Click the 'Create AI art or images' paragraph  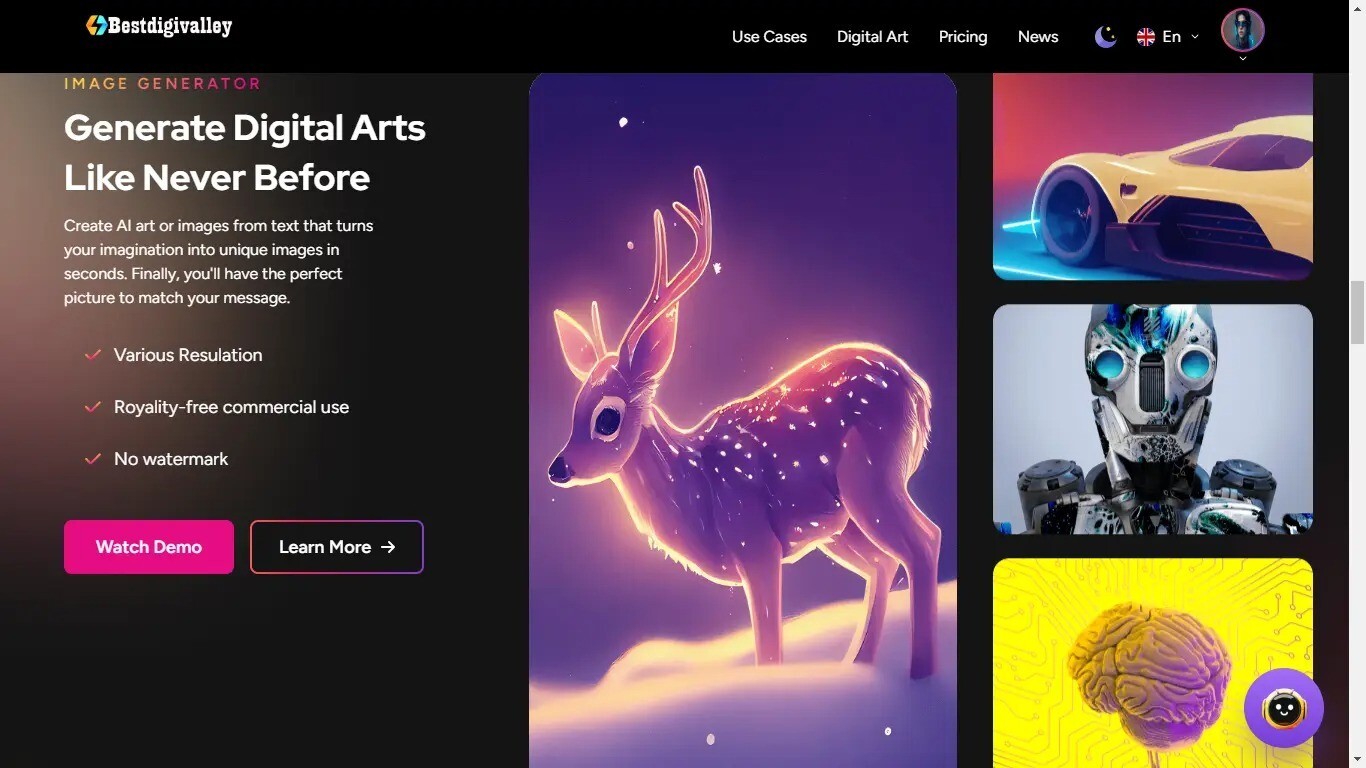point(219,262)
